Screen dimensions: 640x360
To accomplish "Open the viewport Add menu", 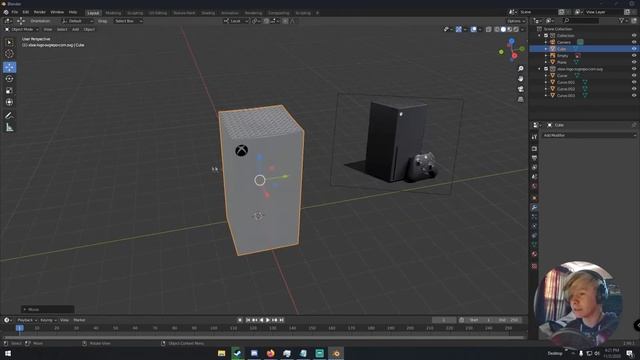I will point(76,29).
